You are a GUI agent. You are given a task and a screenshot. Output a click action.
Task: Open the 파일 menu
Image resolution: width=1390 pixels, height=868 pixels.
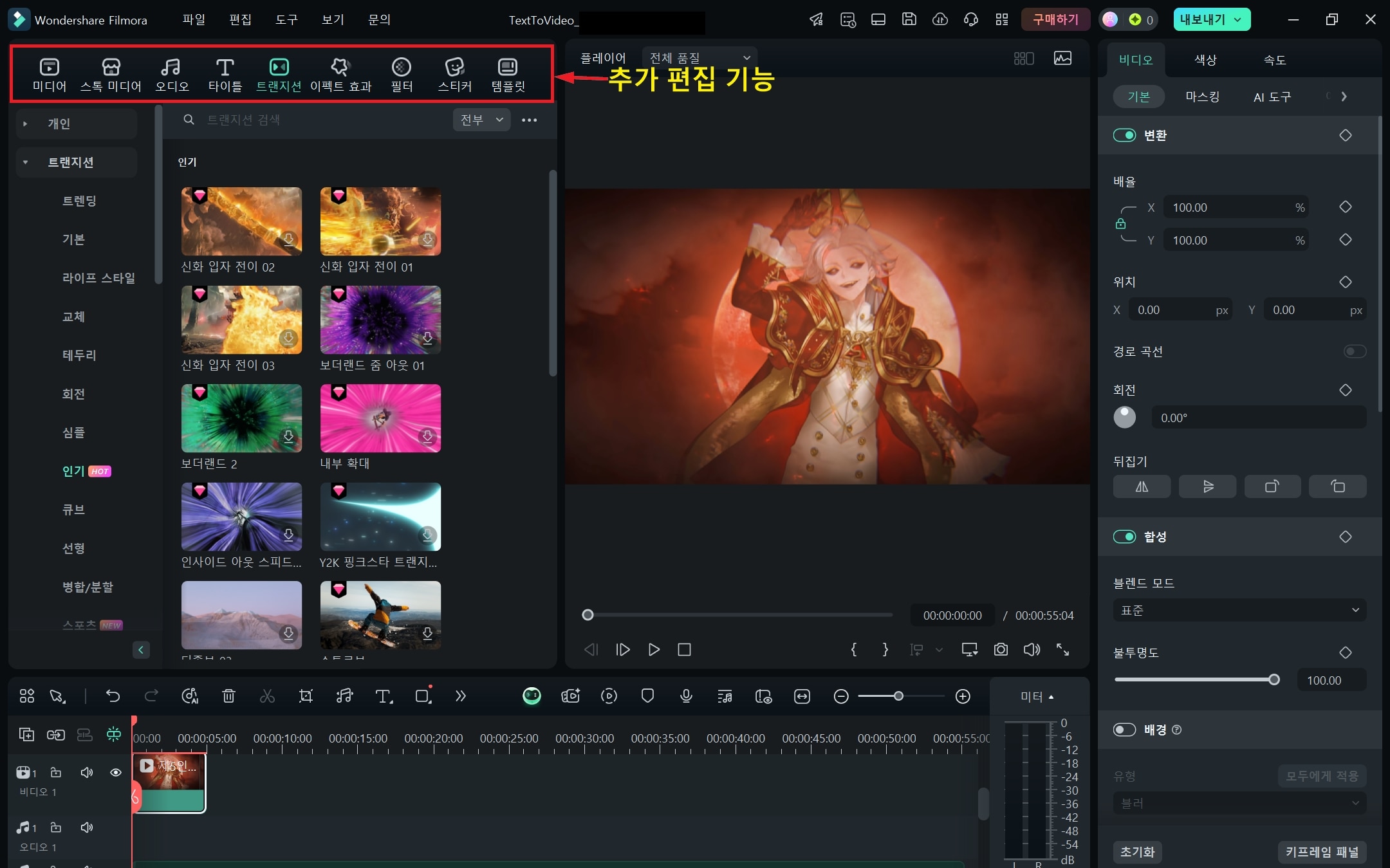click(194, 19)
